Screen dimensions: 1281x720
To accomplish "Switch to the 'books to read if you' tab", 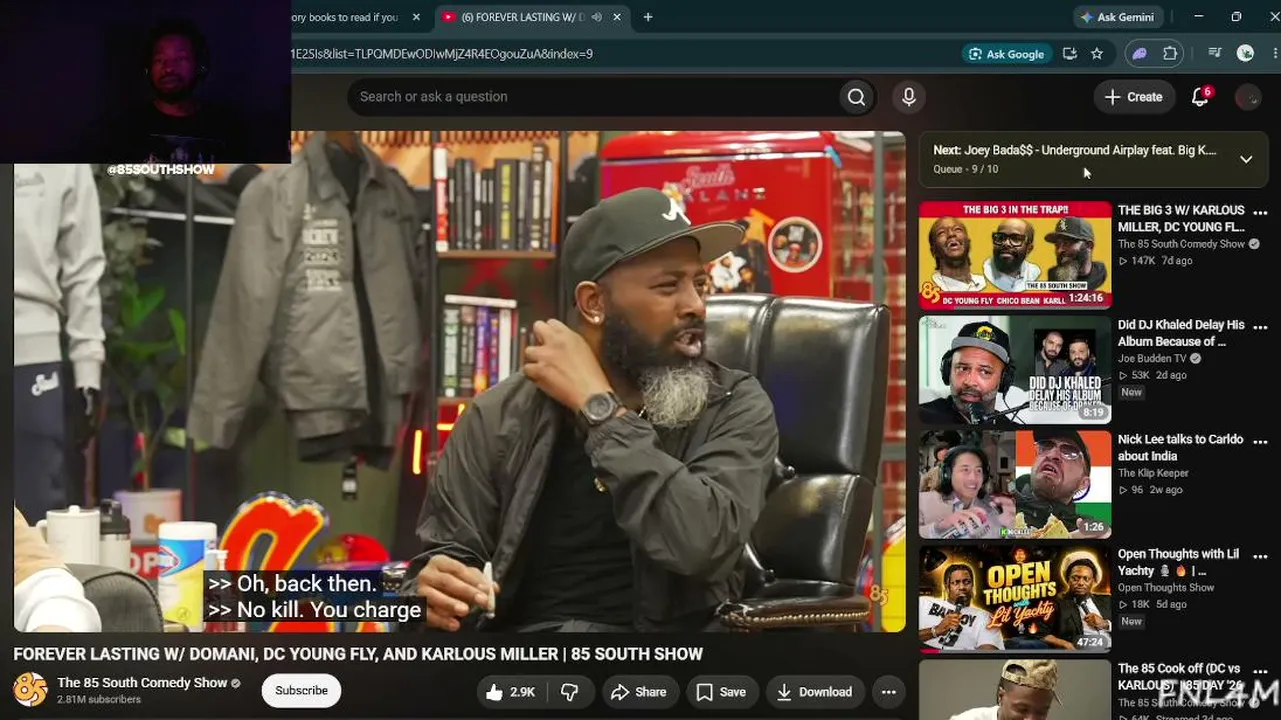I will pyautogui.click(x=345, y=17).
